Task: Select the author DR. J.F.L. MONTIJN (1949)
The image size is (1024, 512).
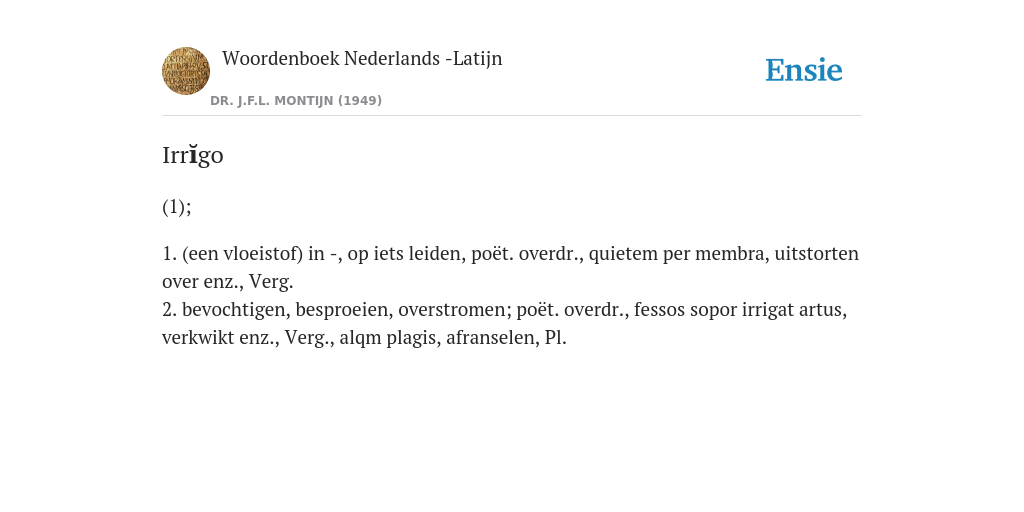Action: click(296, 101)
